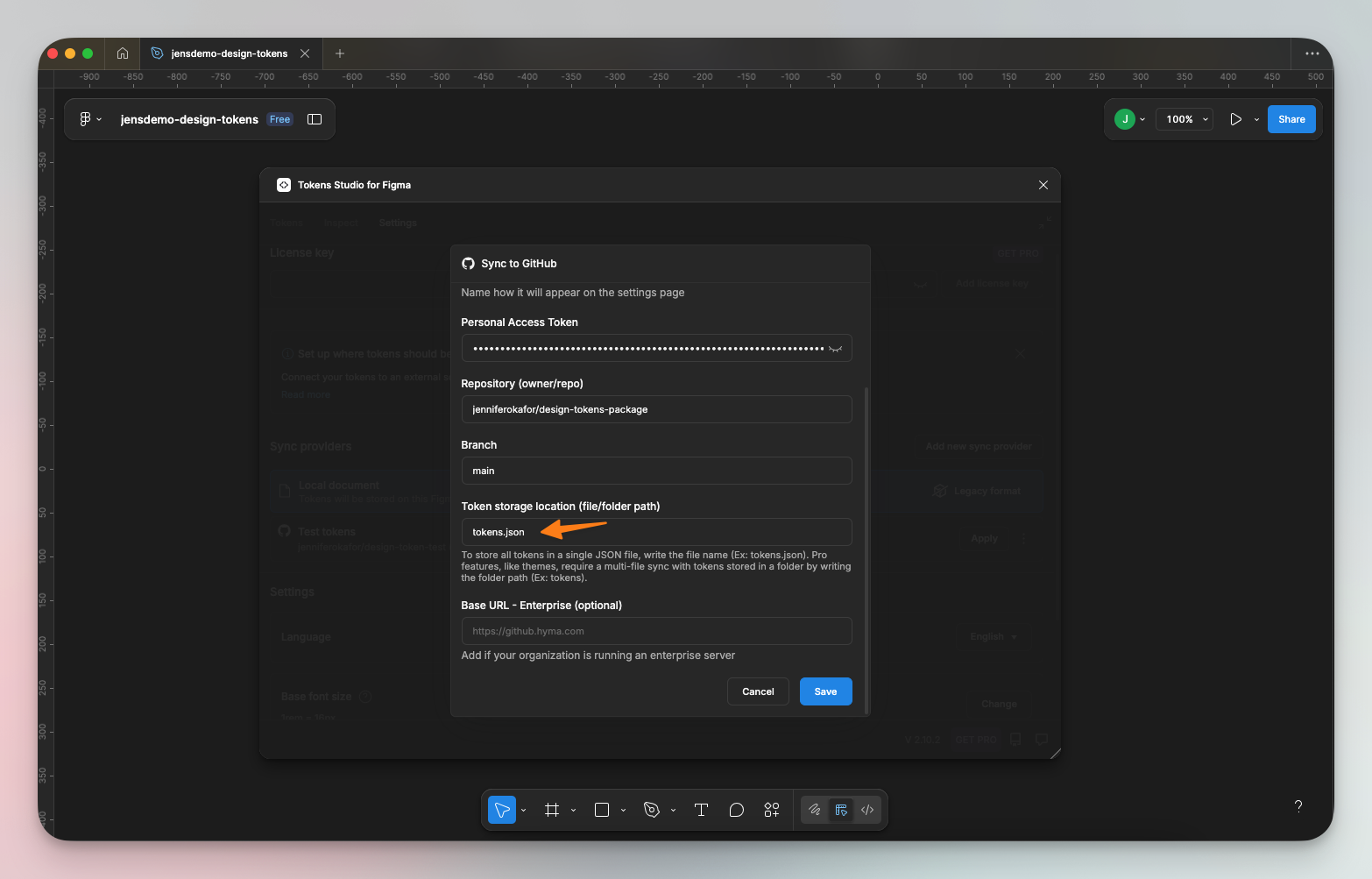
Task: Click the dimmed Add new sync provider button
Action: [979, 446]
